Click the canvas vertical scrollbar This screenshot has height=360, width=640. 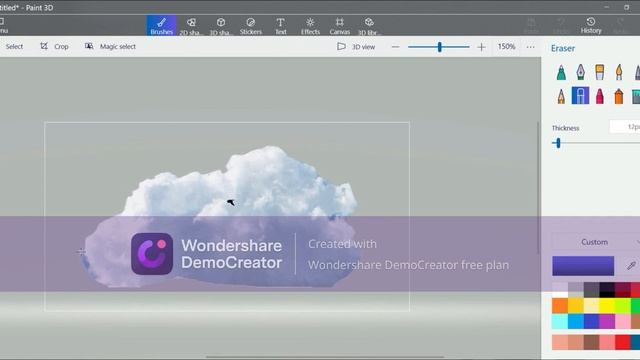click(x=538, y=187)
